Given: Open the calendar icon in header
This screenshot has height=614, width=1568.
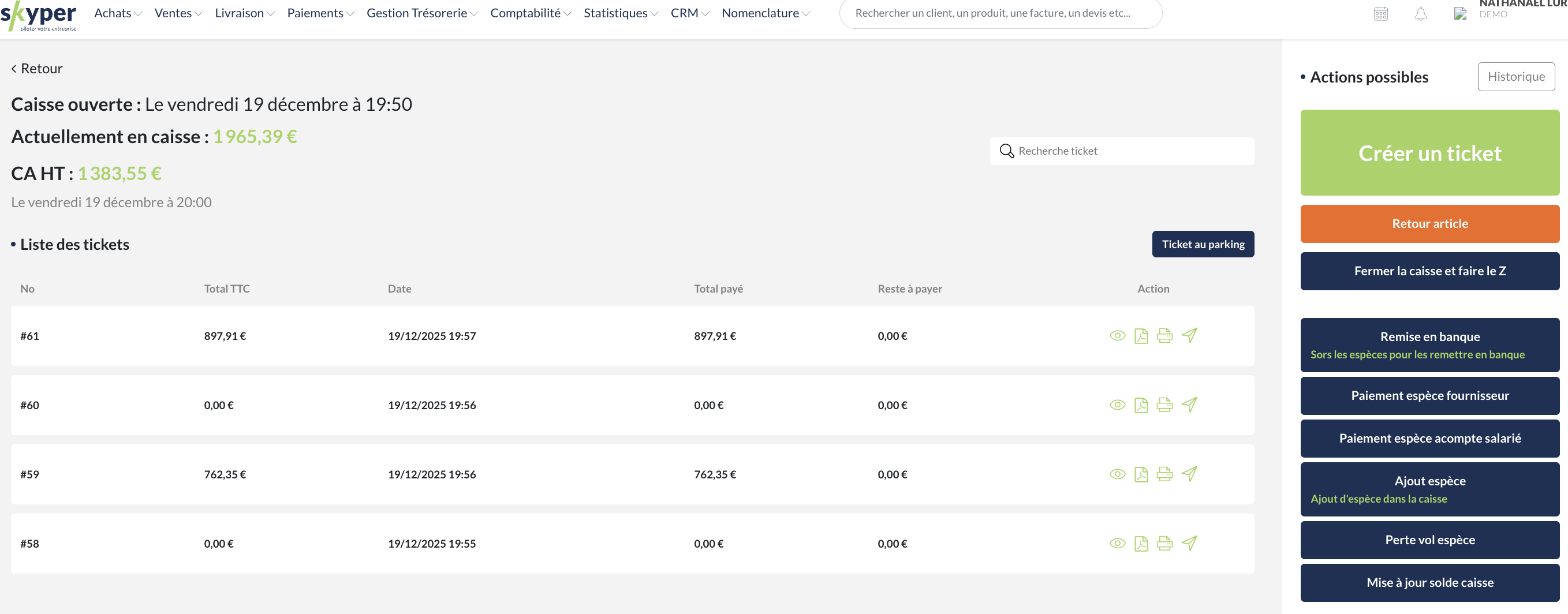Looking at the screenshot, I should (x=1380, y=14).
